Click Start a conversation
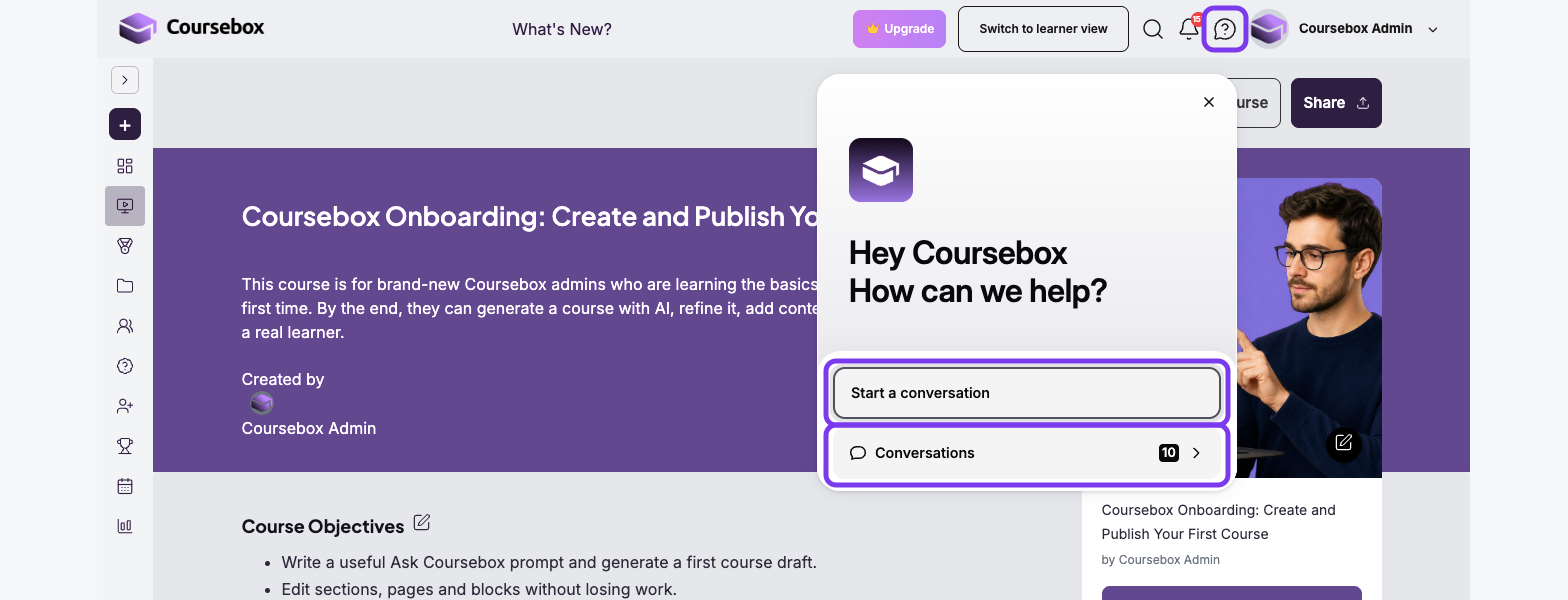 point(1026,393)
